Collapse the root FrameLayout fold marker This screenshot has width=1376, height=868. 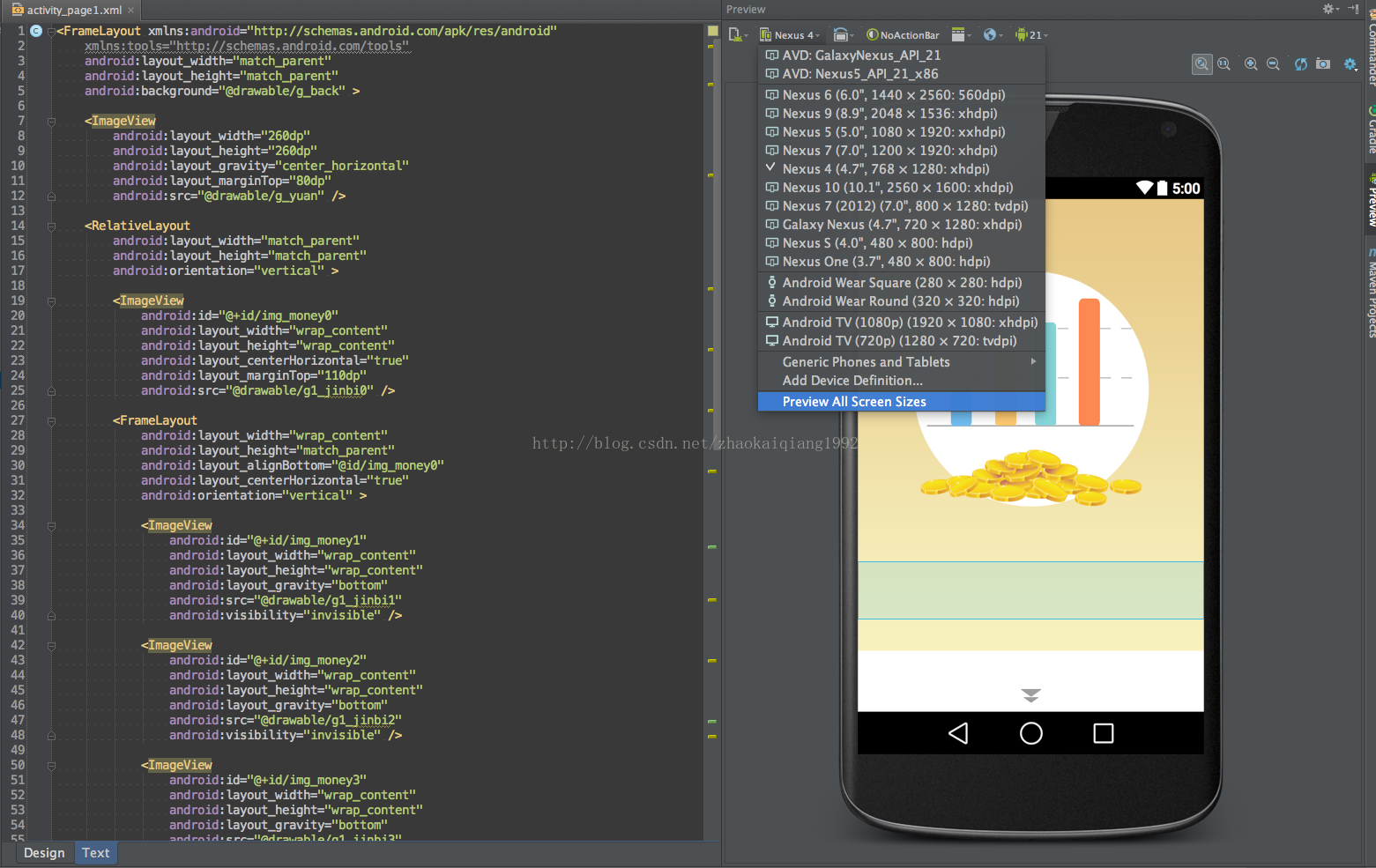click(51, 32)
